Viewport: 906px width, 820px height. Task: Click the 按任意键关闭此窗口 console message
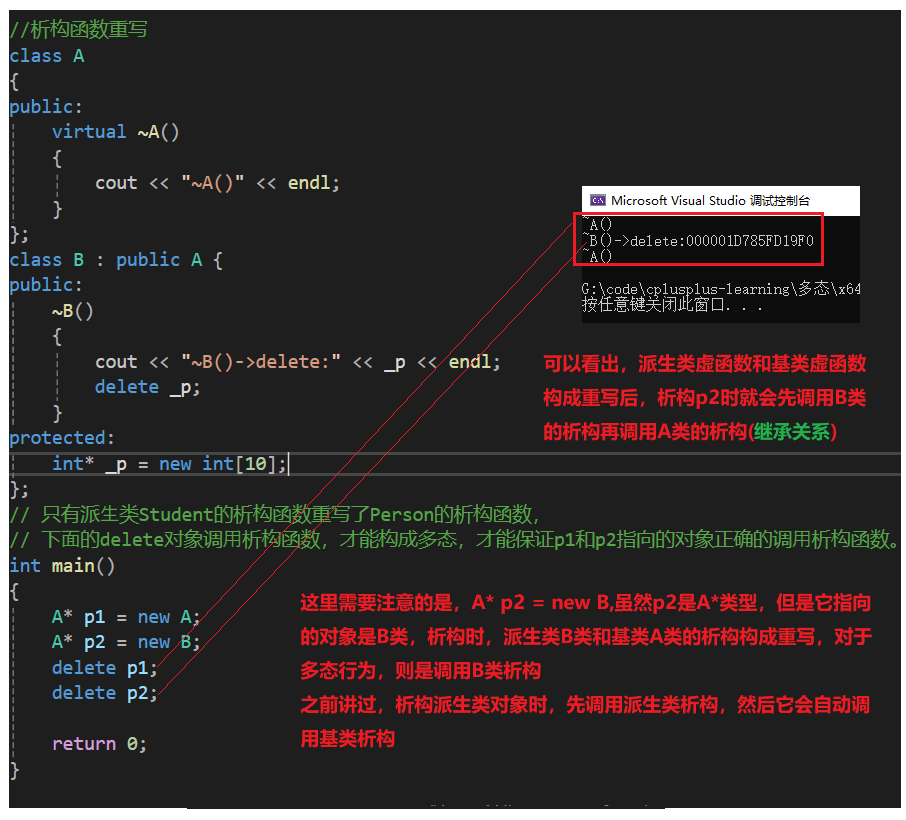[x=672, y=305]
